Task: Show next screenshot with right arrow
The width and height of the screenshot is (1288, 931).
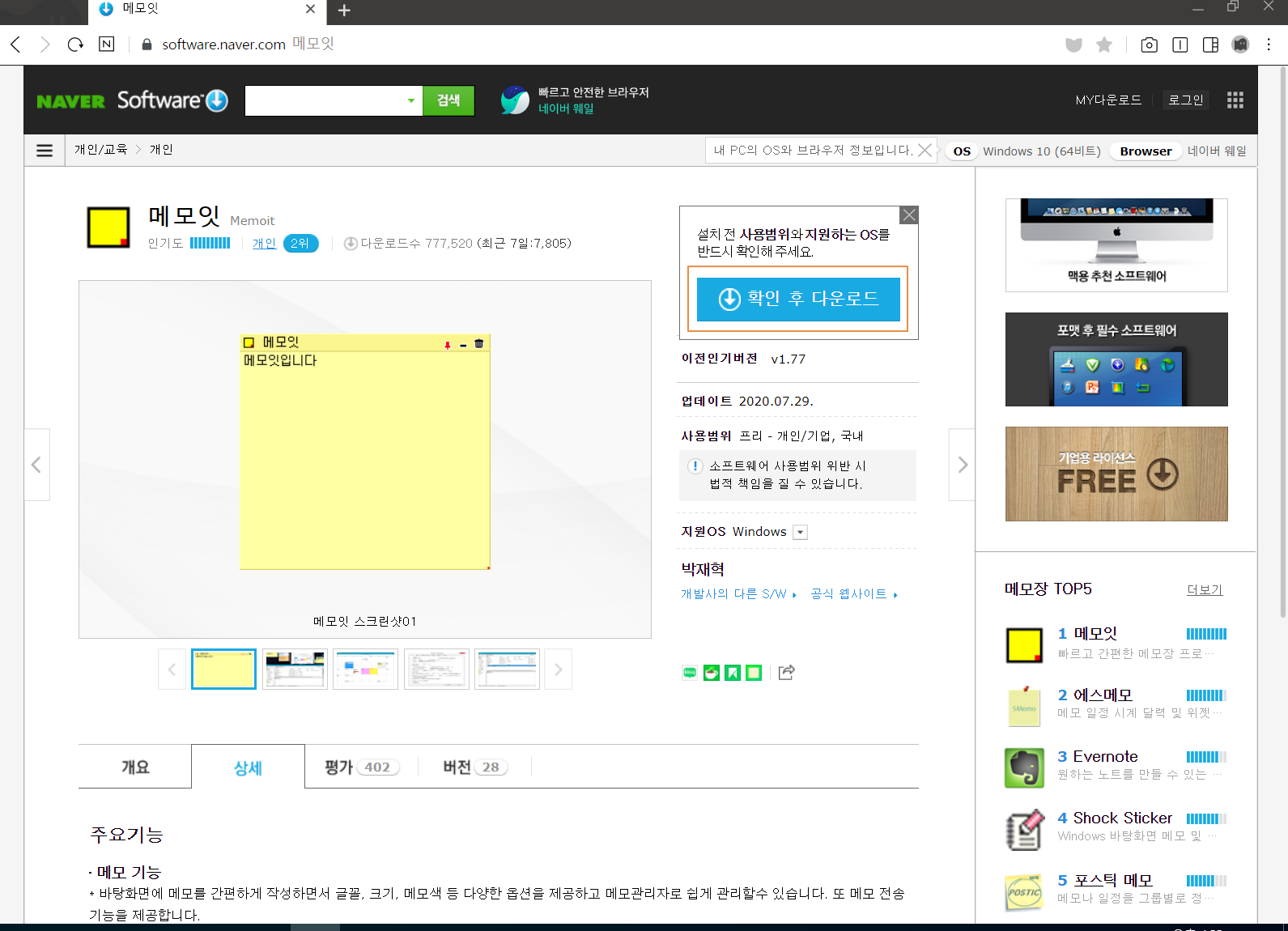Action: point(962,465)
